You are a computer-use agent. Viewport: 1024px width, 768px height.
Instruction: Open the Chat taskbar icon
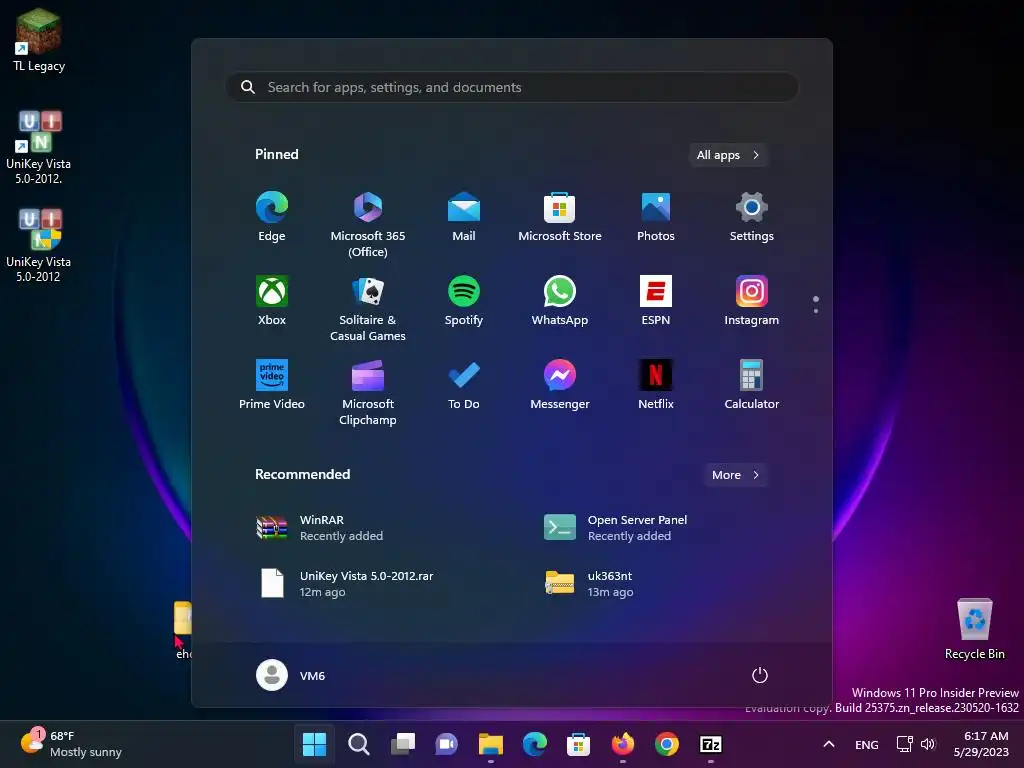447,744
